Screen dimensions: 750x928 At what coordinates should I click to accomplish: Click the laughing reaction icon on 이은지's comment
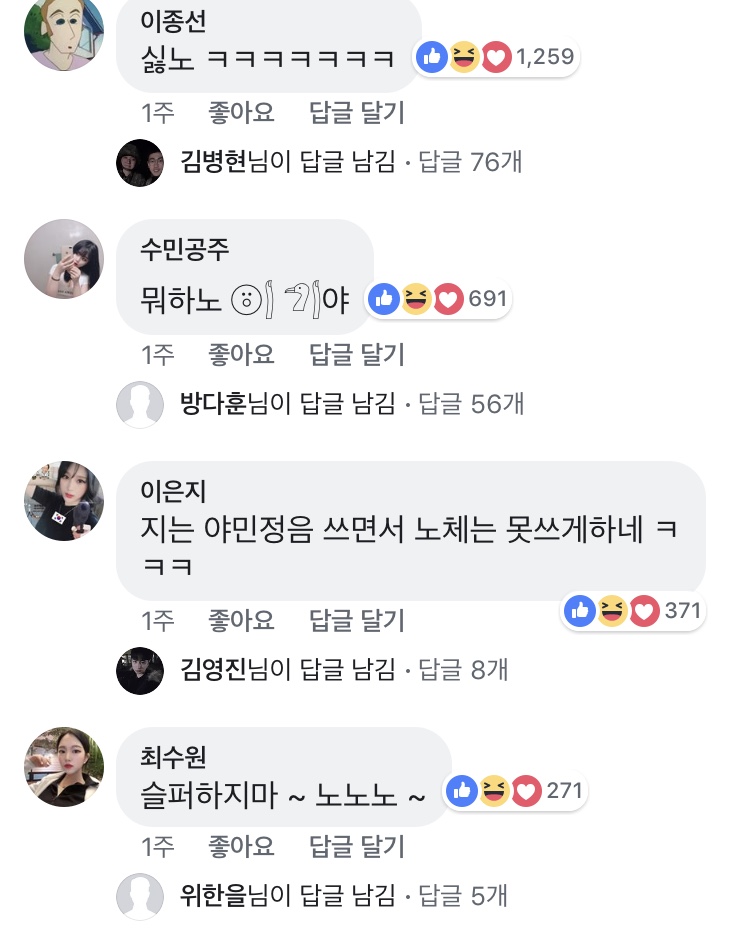(x=612, y=610)
